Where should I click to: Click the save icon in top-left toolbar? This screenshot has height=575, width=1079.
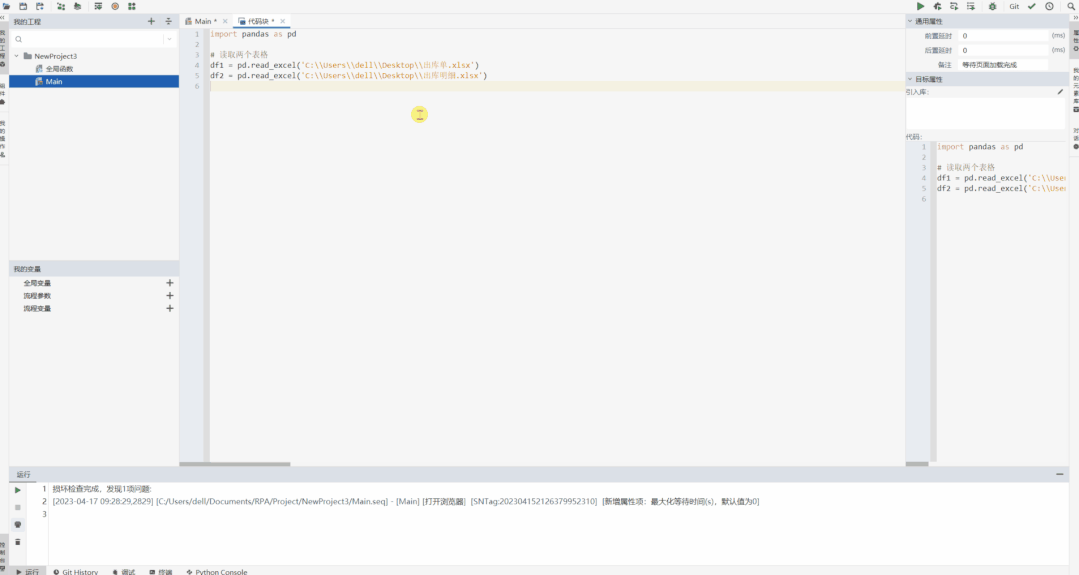pyautogui.click(x=23, y=6)
